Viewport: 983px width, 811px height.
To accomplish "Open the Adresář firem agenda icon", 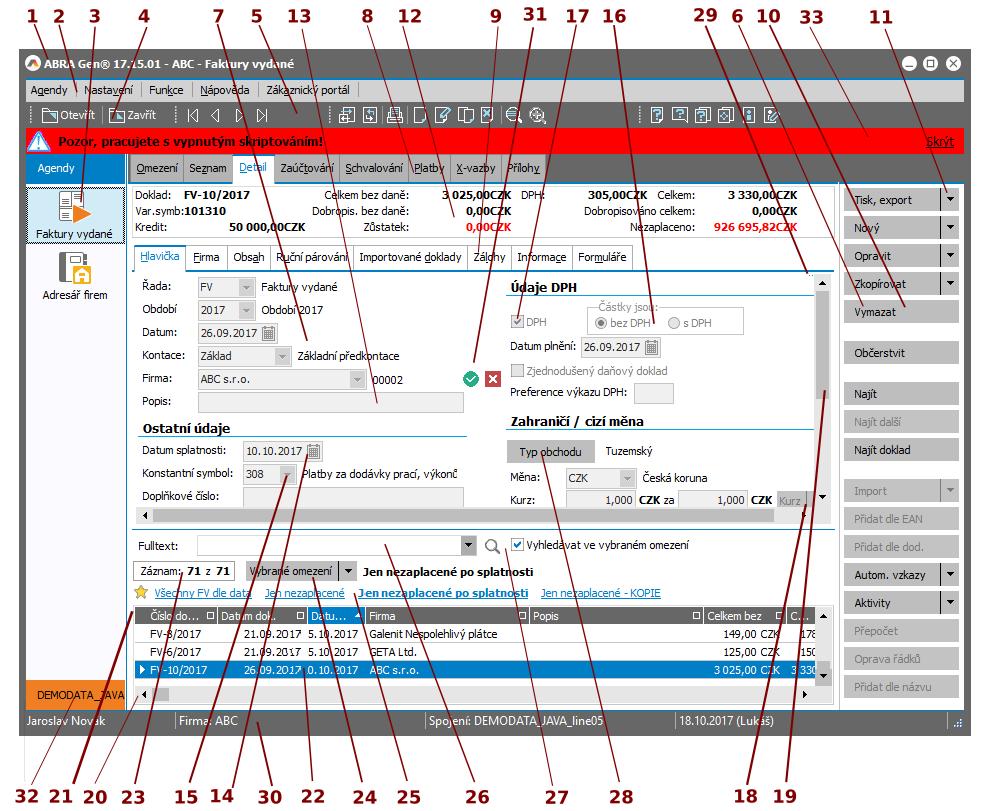I will pyautogui.click(x=75, y=276).
